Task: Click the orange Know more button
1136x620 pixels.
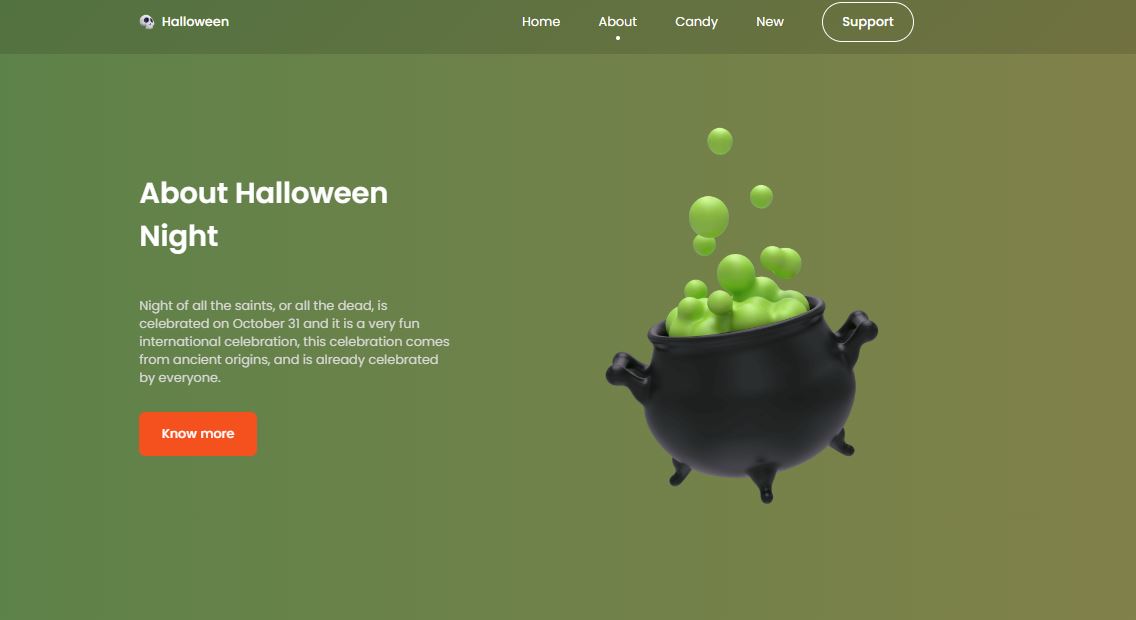Action: click(x=198, y=434)
